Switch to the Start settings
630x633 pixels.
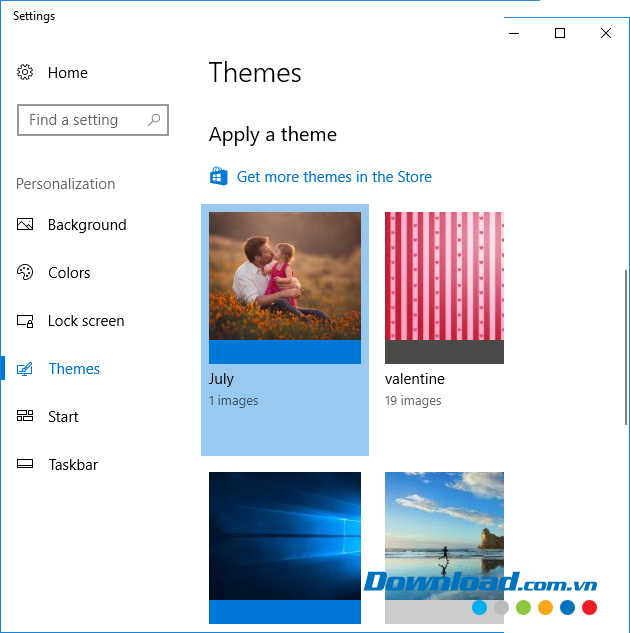[x=63, y=417]
